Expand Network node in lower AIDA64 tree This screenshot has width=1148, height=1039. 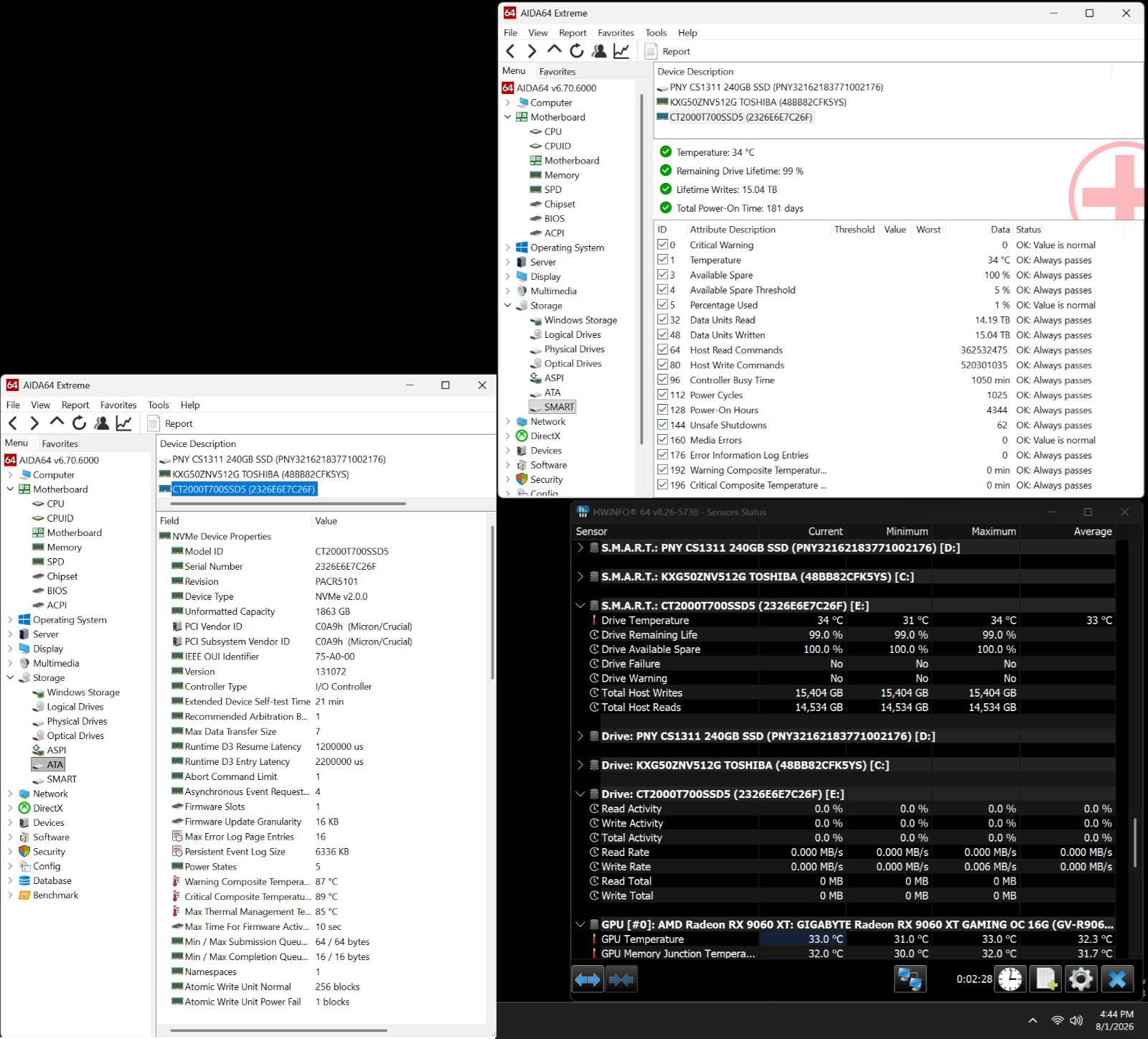point(10,794)
